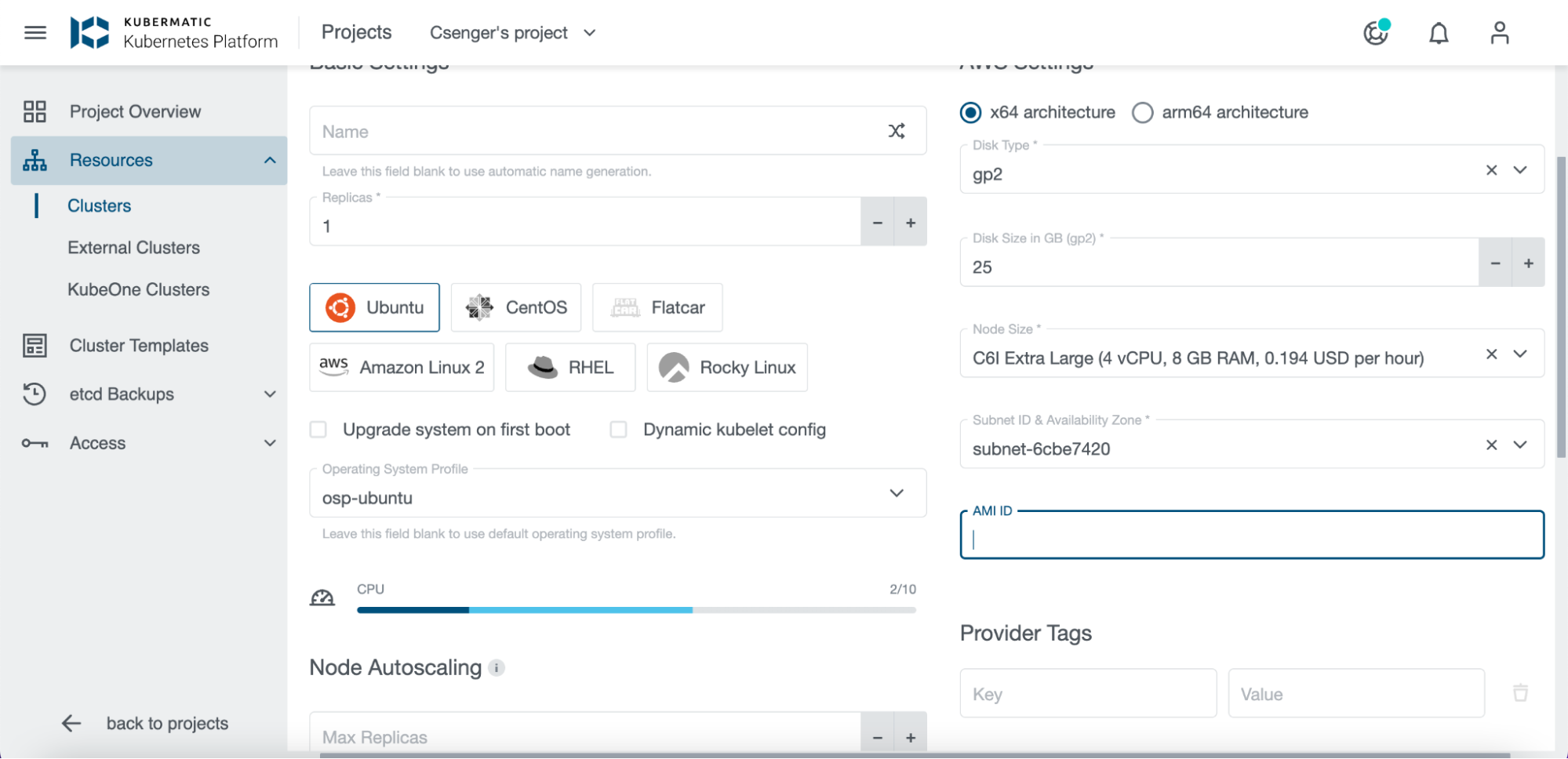Select the arm64 architecture radio button

(x=1142, y=112)
